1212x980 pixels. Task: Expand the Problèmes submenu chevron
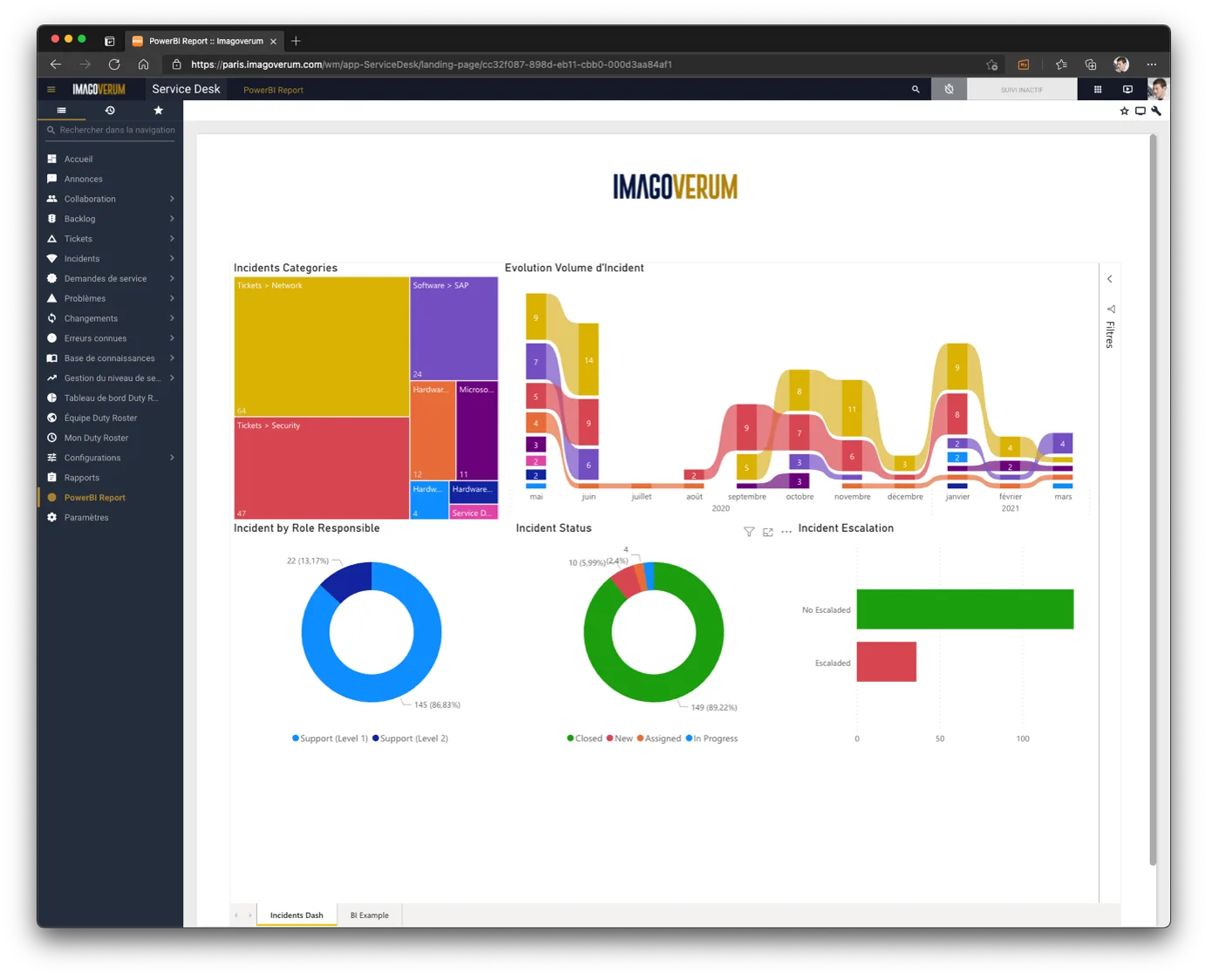[x=172, y=298]
